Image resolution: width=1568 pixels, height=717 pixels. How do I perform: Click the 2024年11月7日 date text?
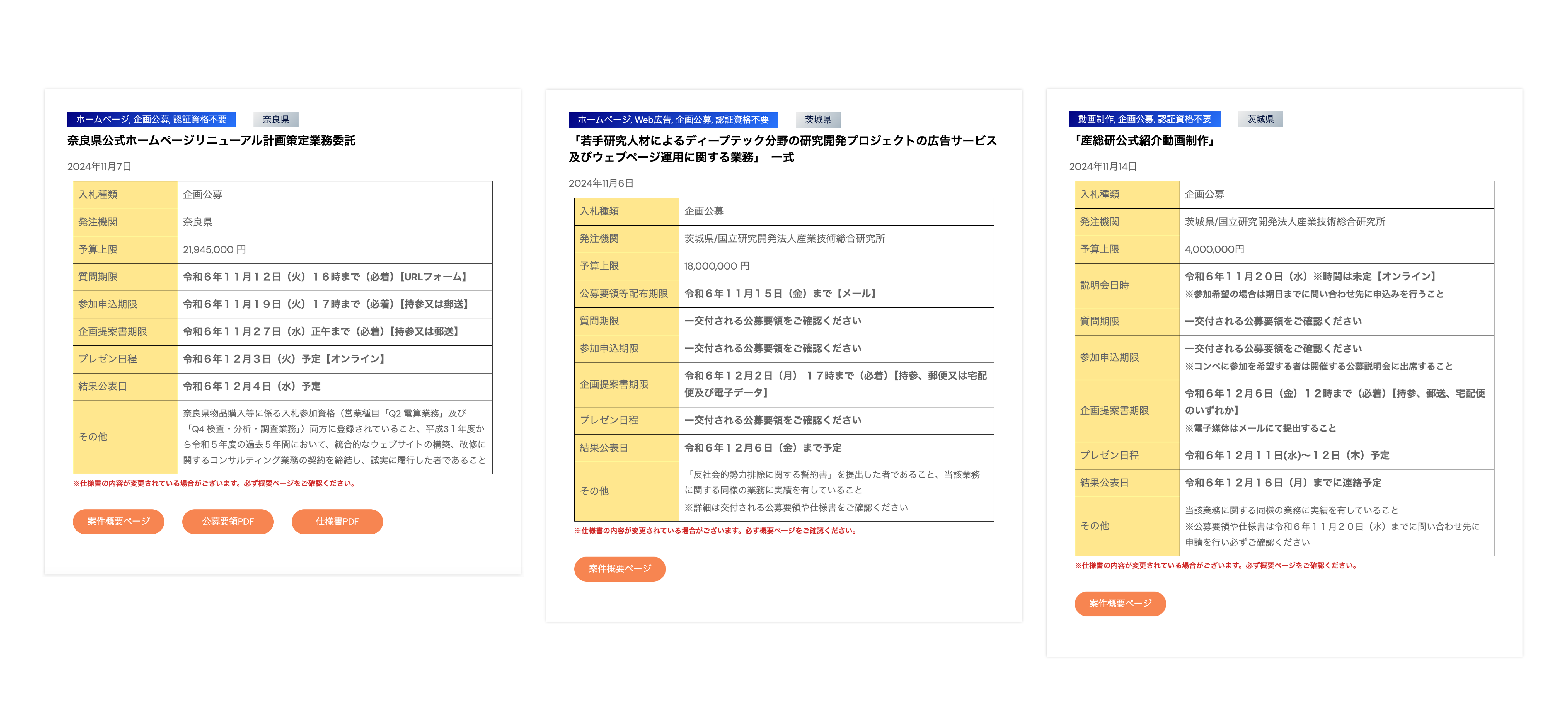coord(99,166)
